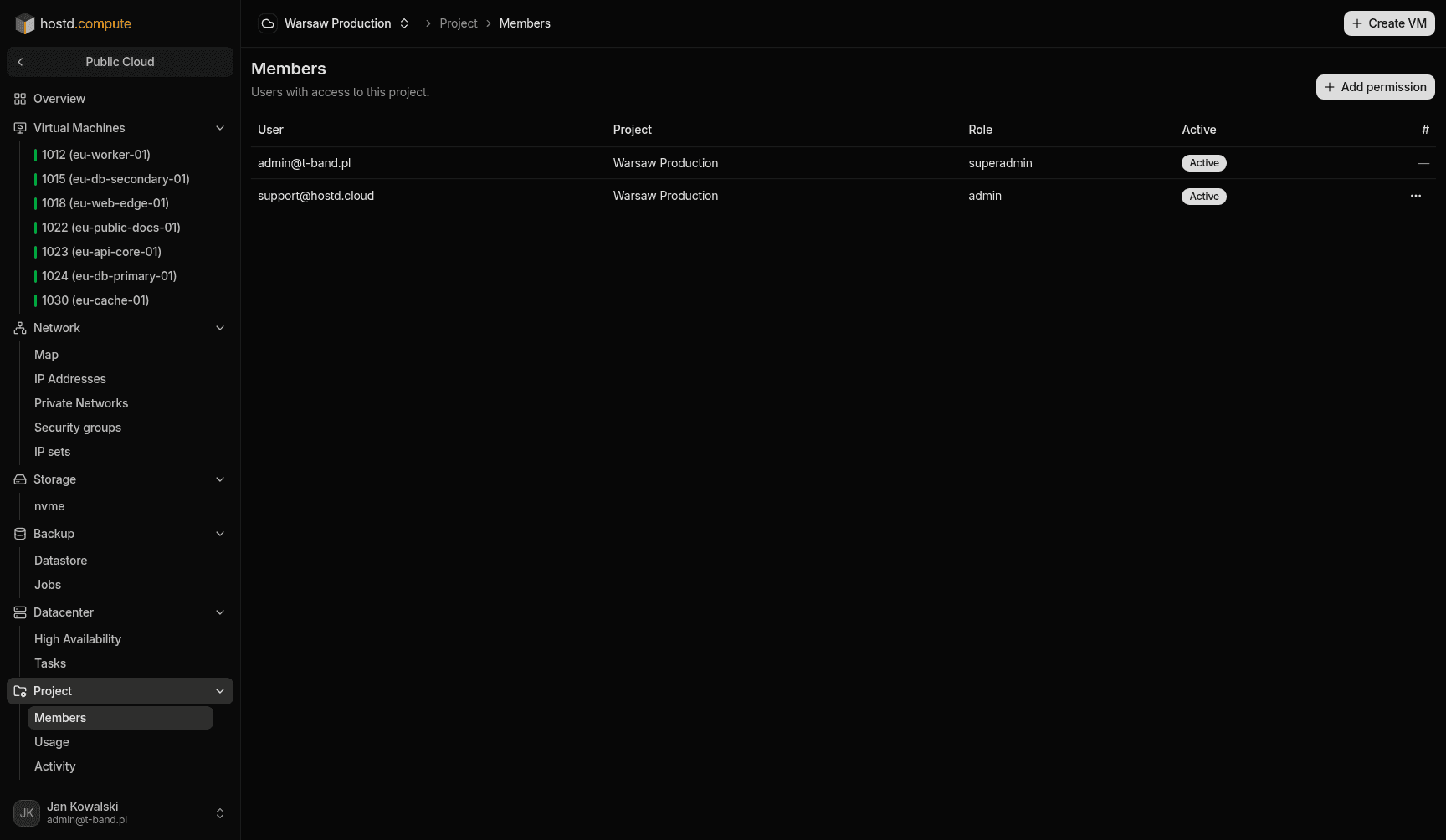Open the Jan Kowalski account menu
This screenshot has width=1446, height=840.
[x=120, y=813]
